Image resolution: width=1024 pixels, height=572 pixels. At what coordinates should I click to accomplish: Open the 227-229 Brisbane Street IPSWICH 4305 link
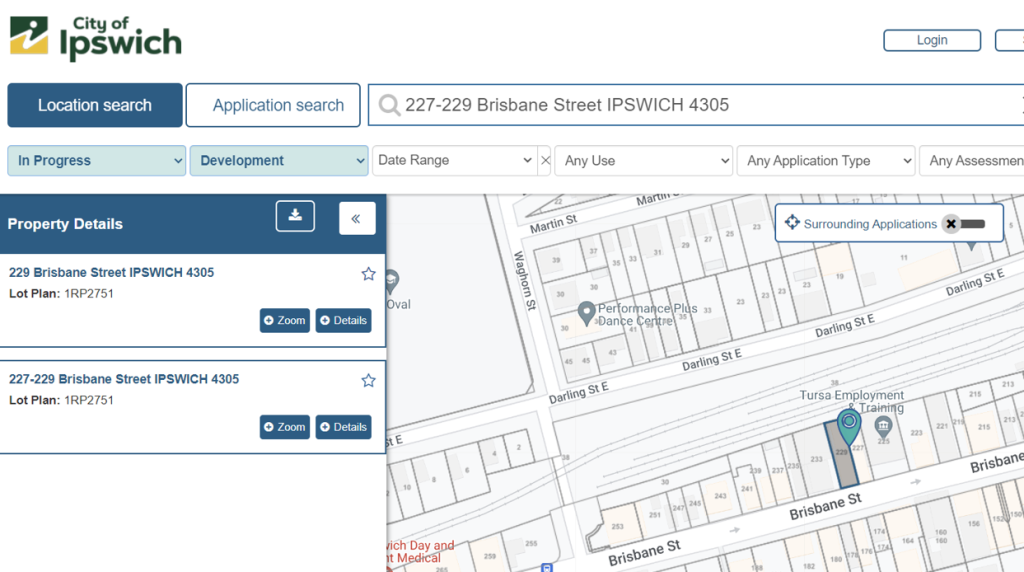pos(124,379)
